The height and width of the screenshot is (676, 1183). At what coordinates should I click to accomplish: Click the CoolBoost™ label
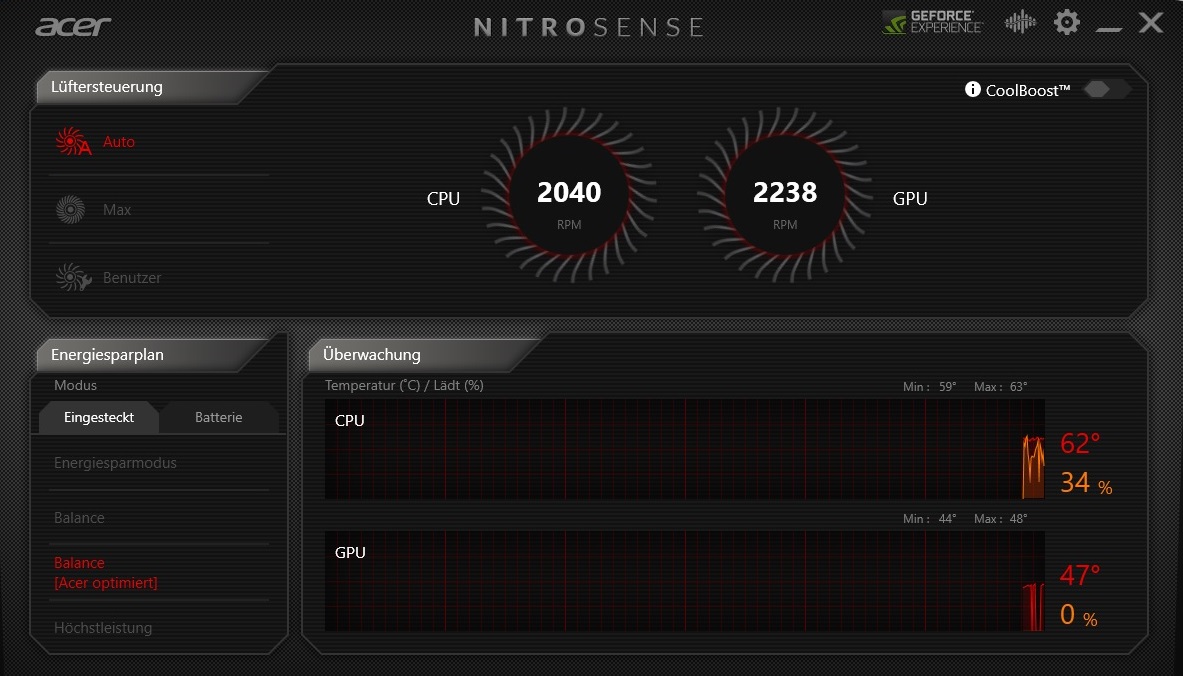click(x=1028, y=91)
